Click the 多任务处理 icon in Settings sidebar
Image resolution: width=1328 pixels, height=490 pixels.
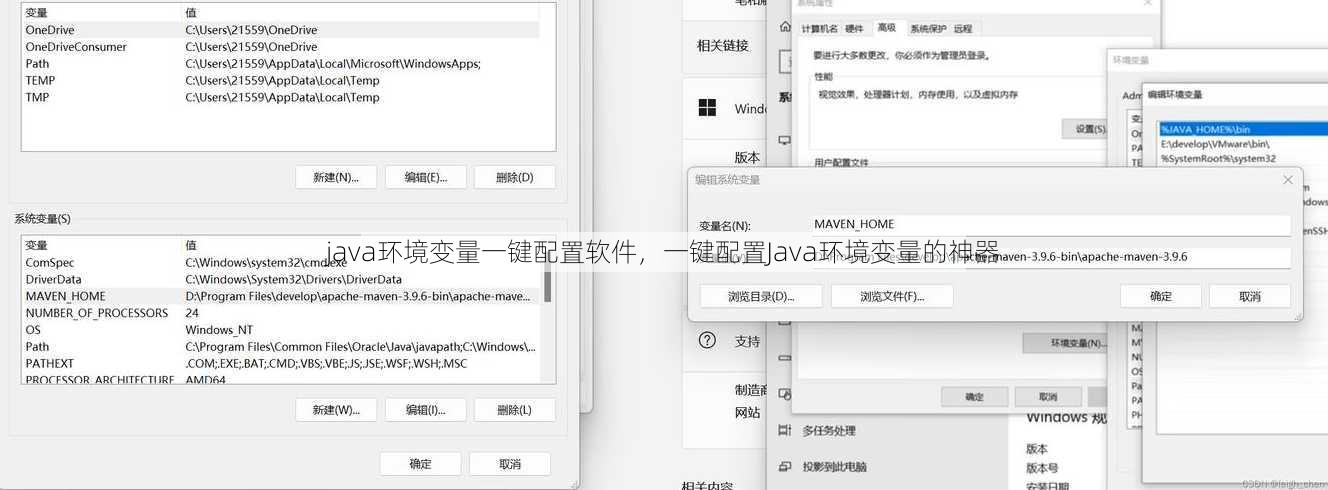pyautogui.click(x=784, y=431)
